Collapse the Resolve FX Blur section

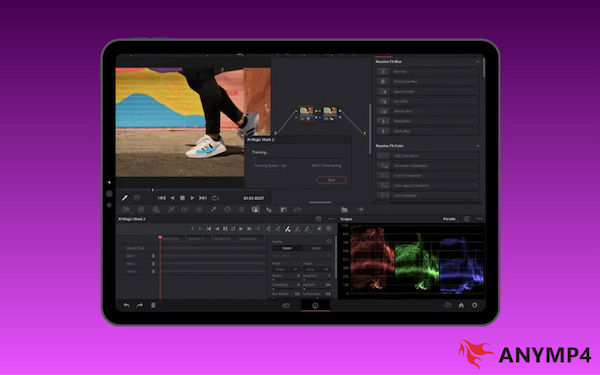tap(478, 62)
